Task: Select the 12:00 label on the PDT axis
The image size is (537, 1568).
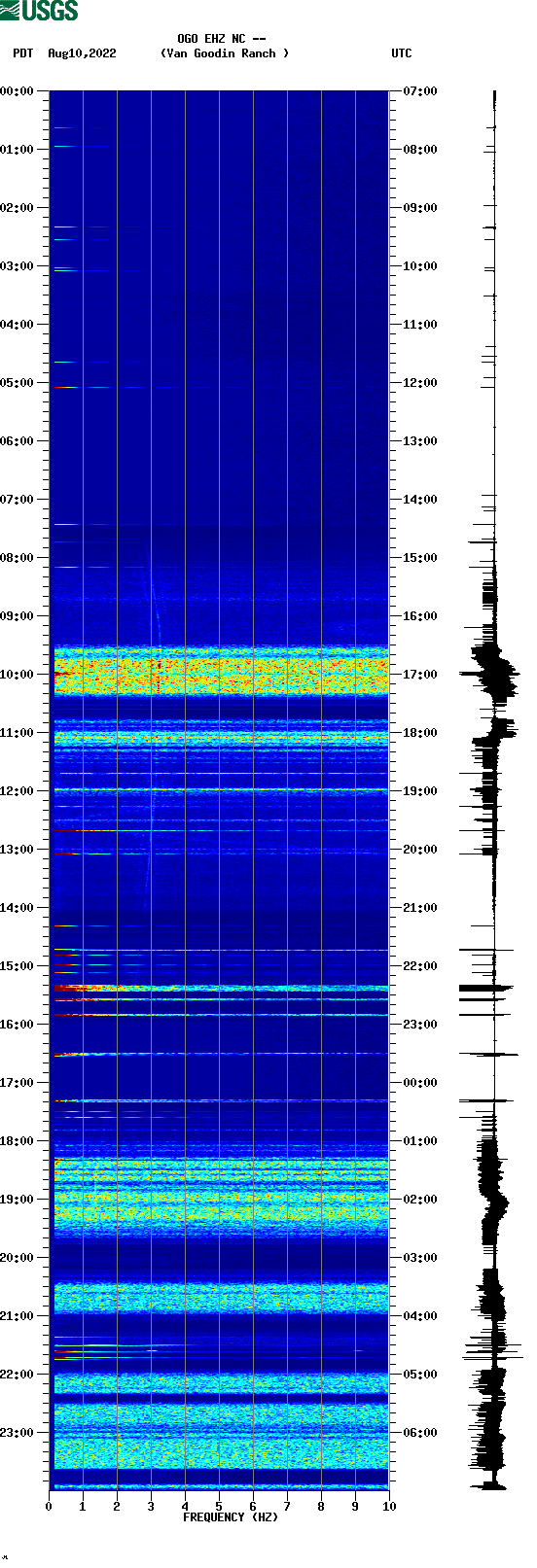Action: pyautogui.click(x=18, y=791)
